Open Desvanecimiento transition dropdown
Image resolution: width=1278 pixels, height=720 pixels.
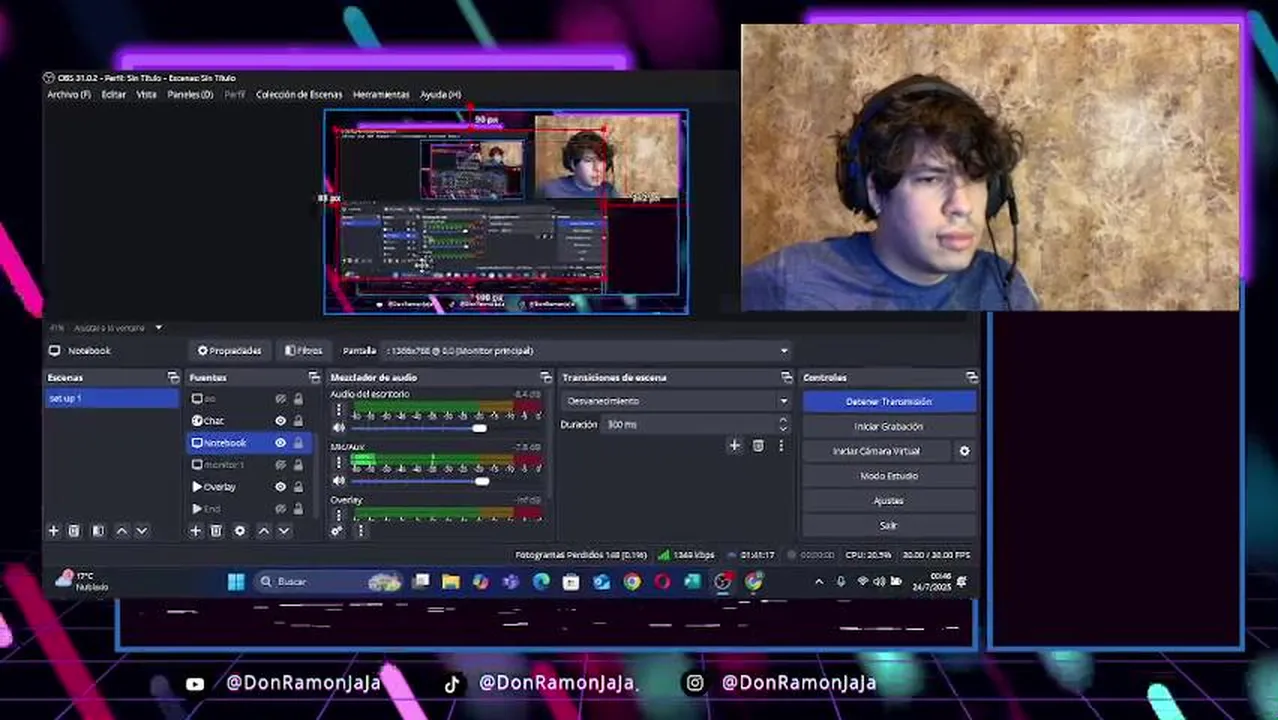[675, 401]
